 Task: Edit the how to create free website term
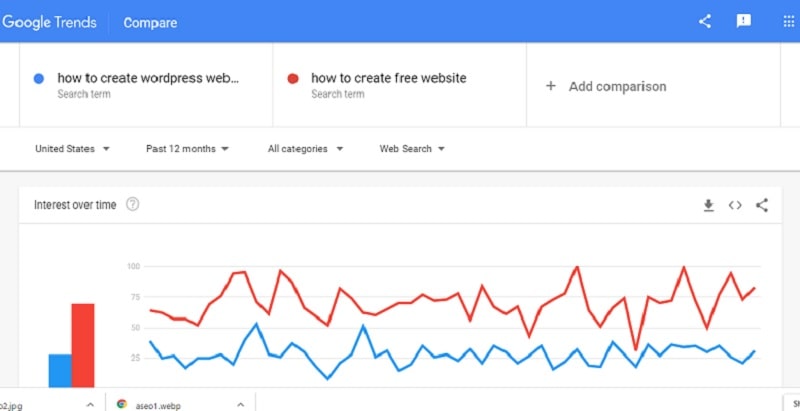point(389,78)
